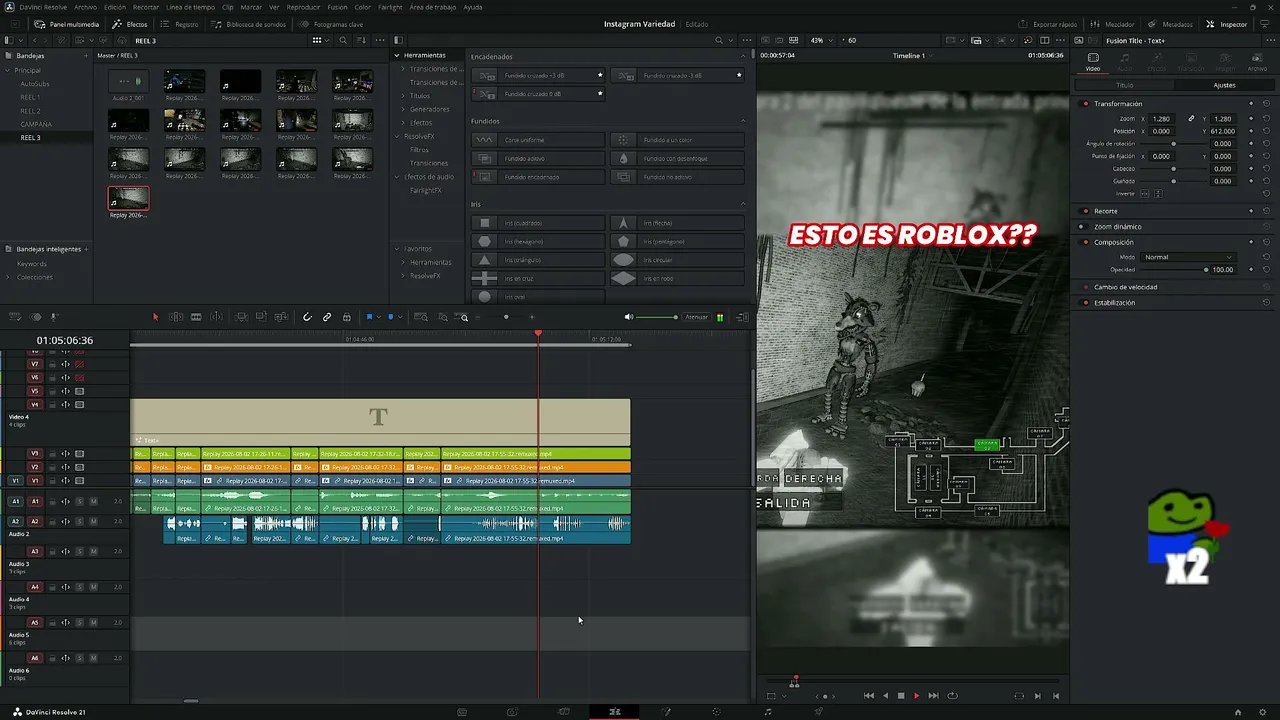Open the Fairlight page from bottom bar
The height and width of the screenshot is (720, 1280).
pos(768,712)
